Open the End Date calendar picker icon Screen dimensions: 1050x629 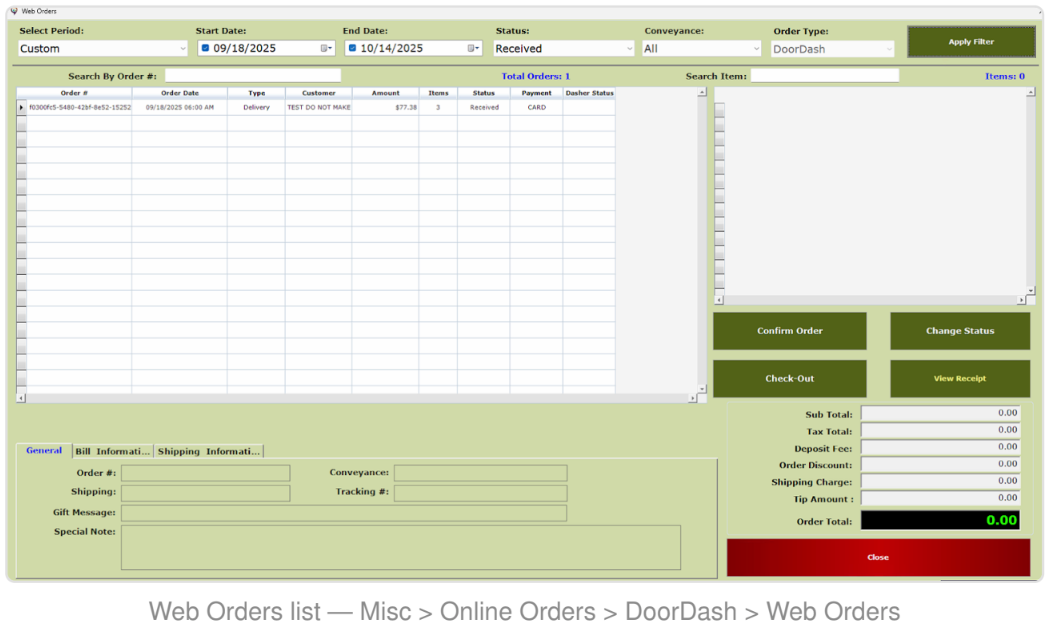[x=473, y=48]
